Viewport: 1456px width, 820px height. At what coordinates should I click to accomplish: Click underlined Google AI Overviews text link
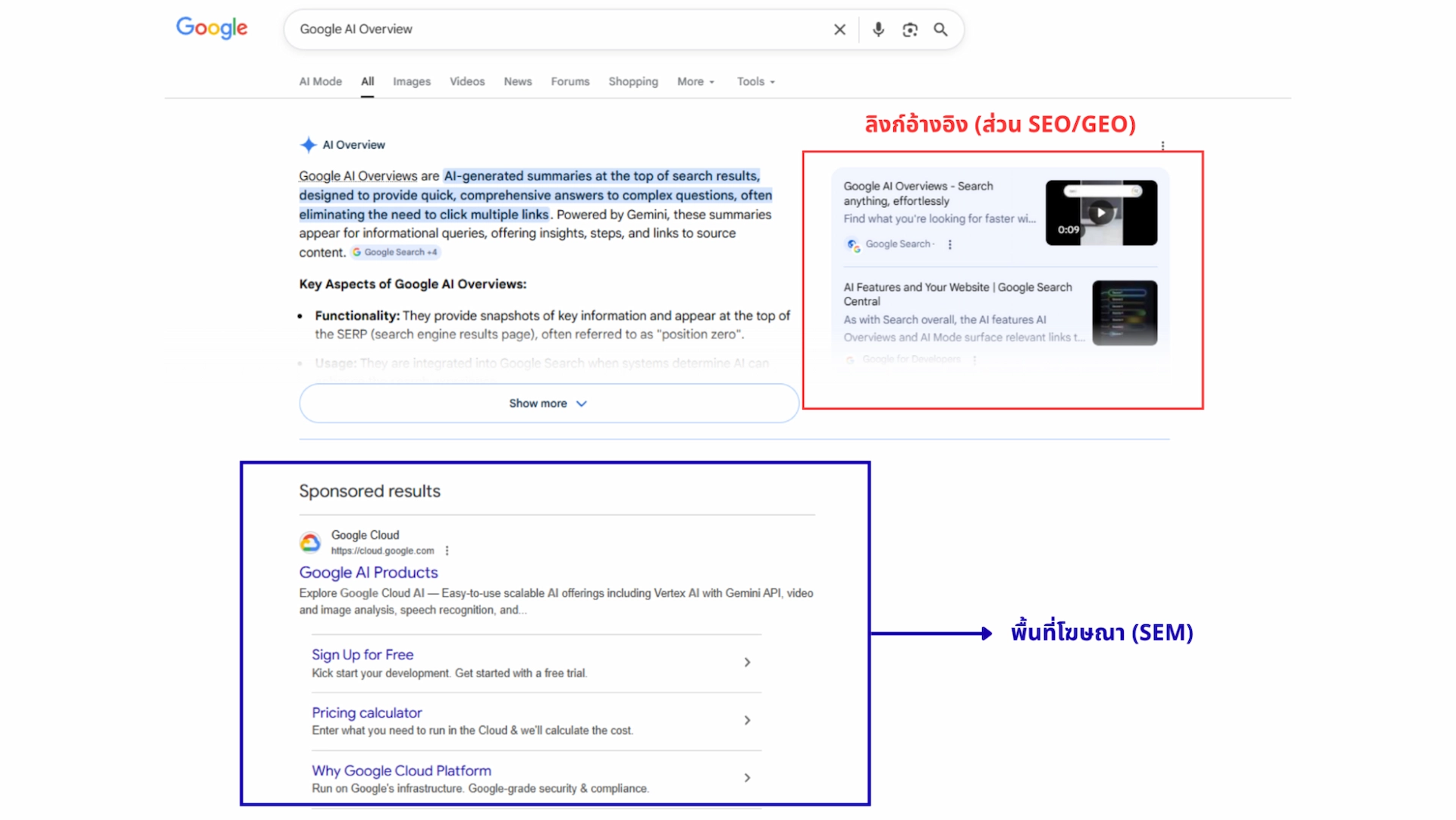(x=358, y=176)
